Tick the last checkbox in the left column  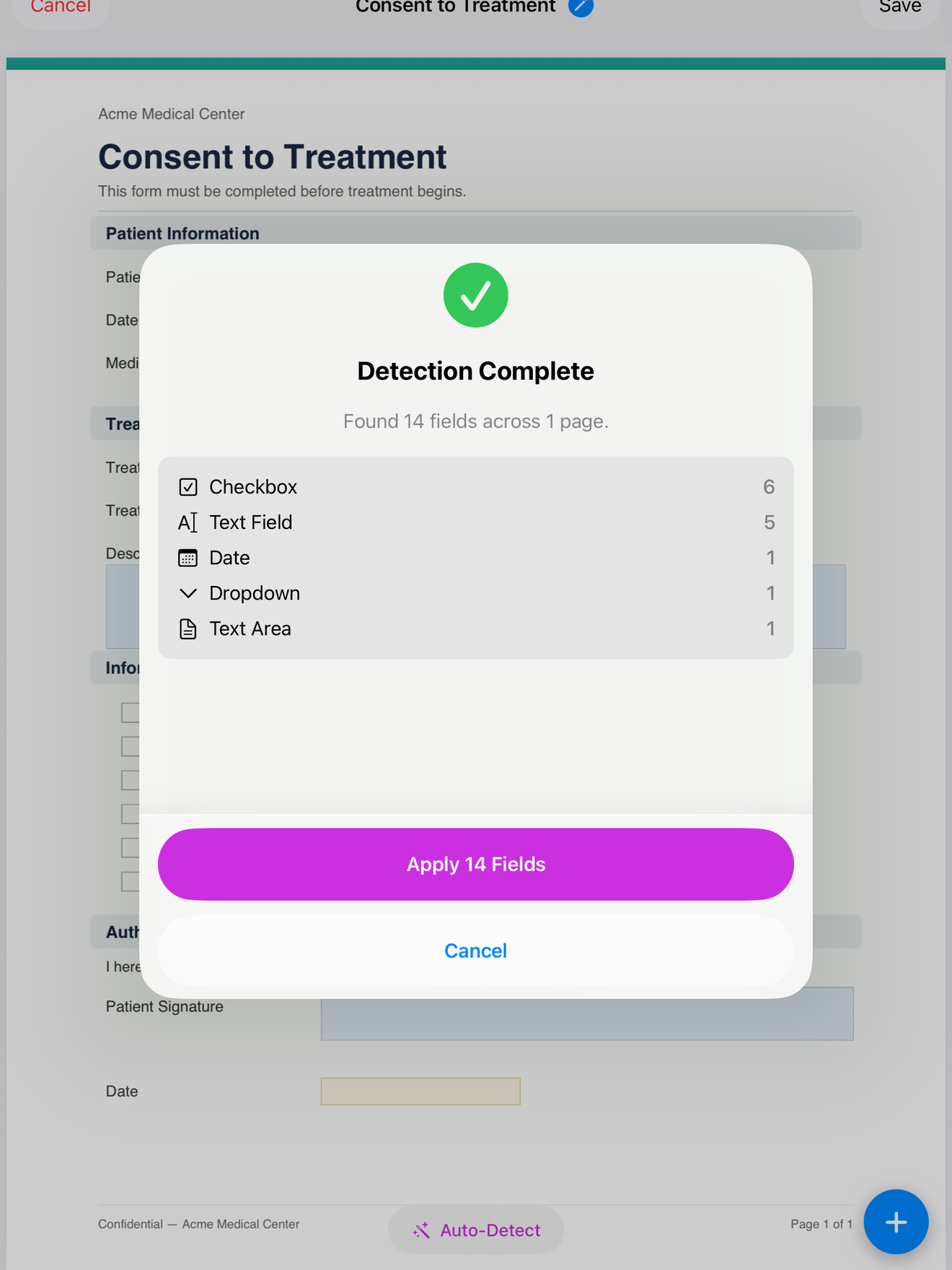click(x=131, y=881)
